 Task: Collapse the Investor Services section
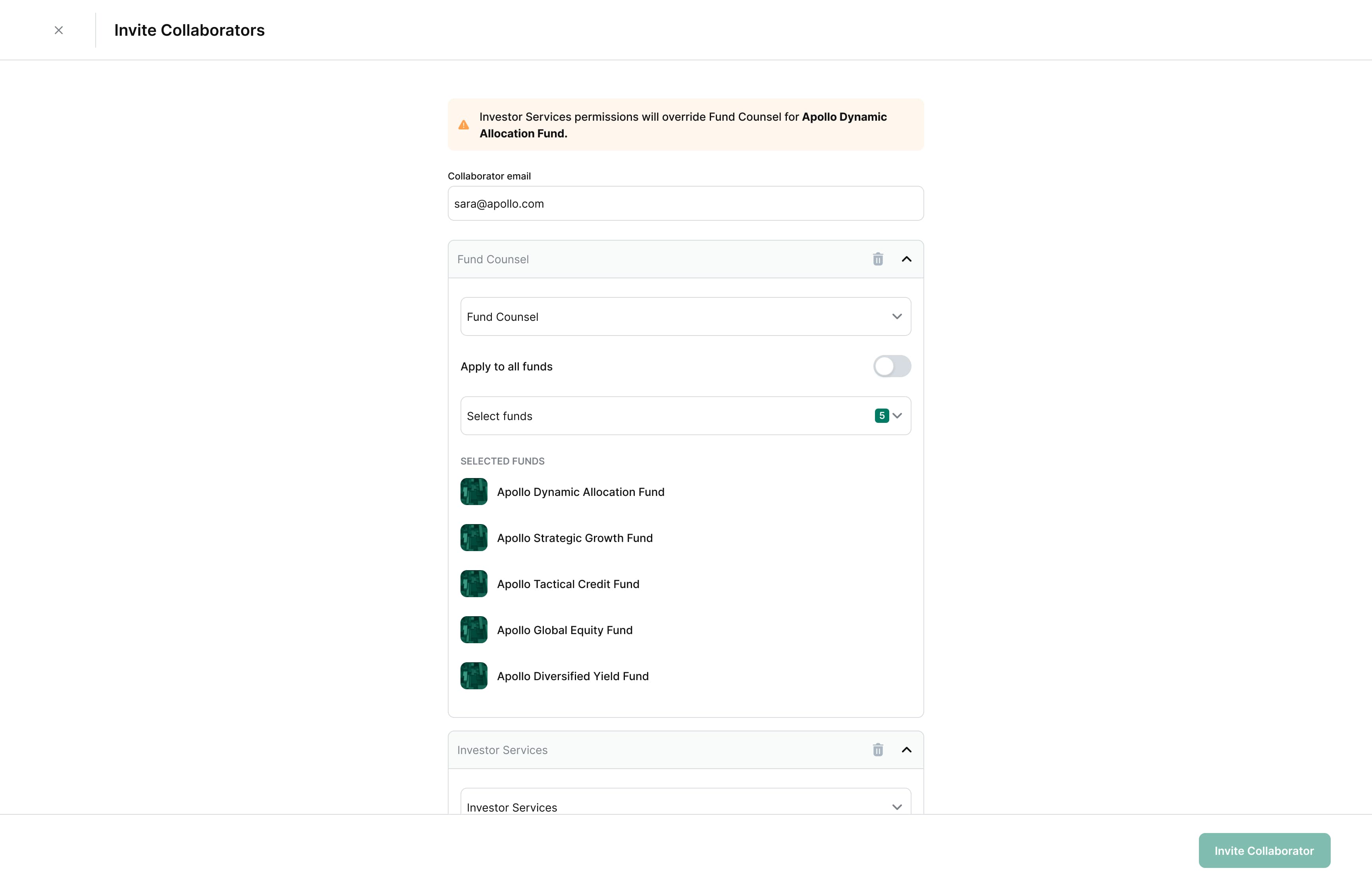pyautogui.click(x=906, y=750)
